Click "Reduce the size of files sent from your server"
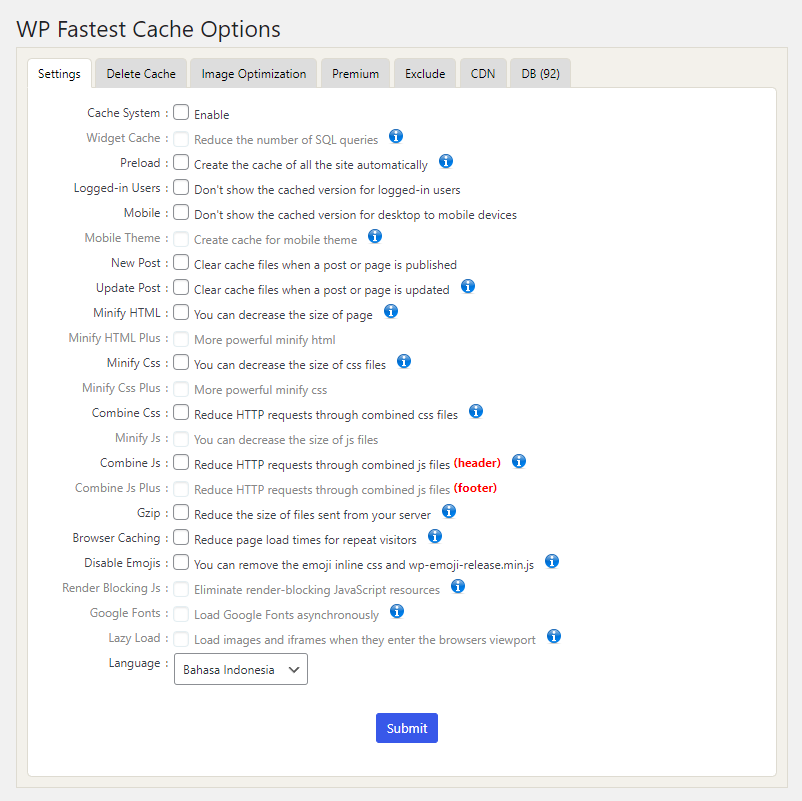802x801 pixels. coord(313,515)
